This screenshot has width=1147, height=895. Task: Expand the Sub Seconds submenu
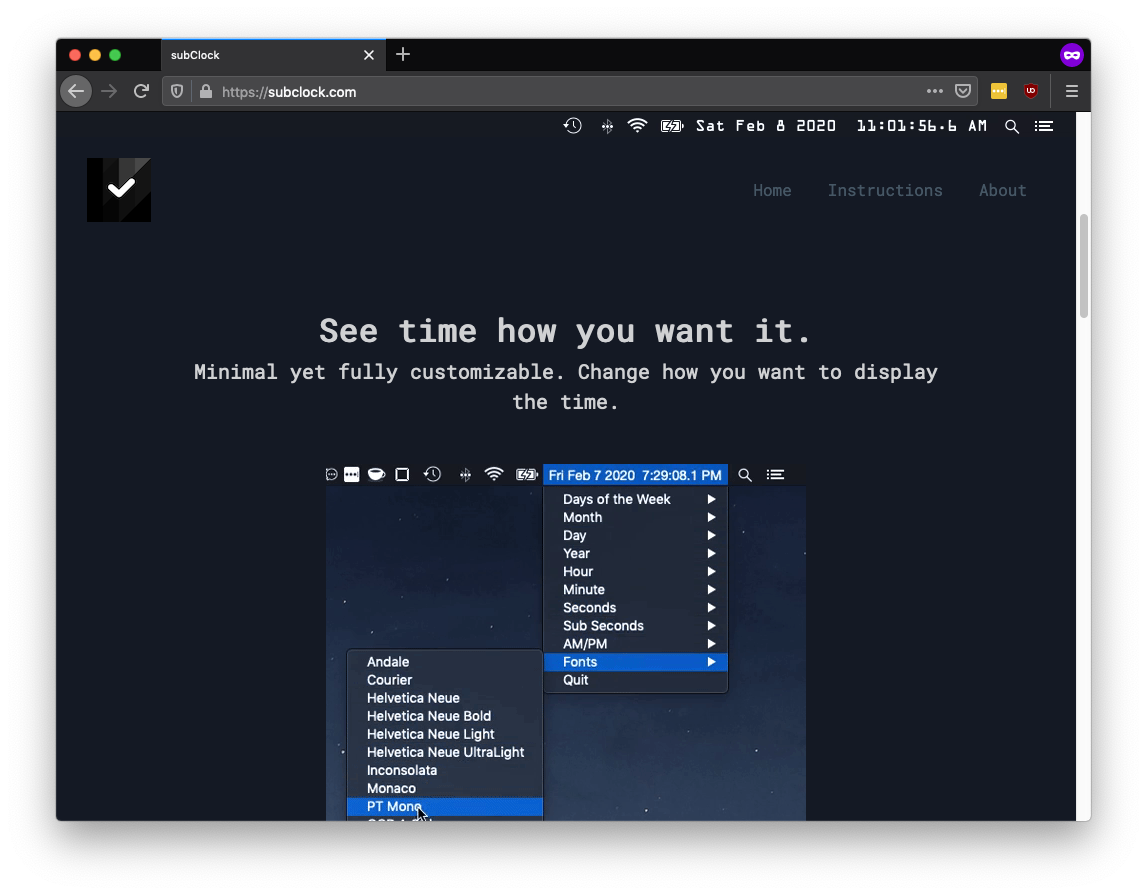click(636, 626)
